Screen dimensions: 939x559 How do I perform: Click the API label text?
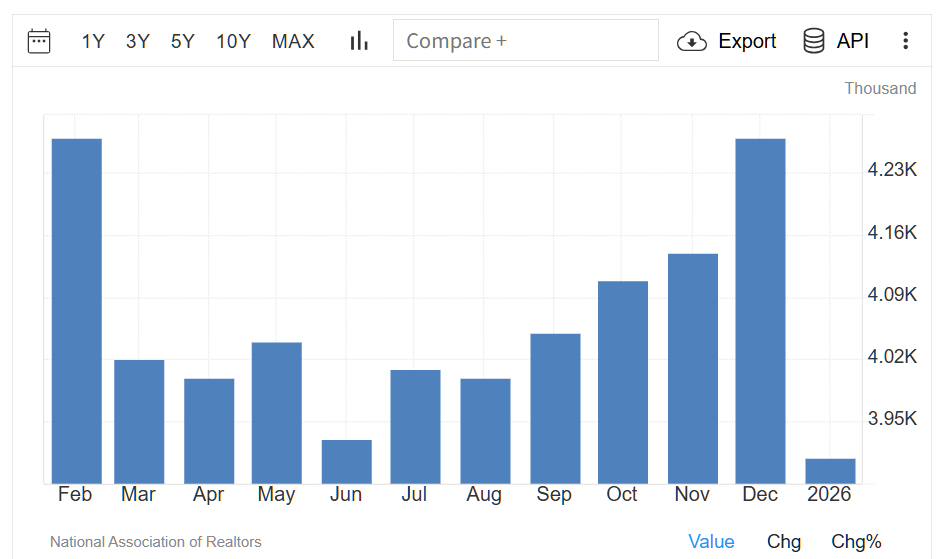853,41
